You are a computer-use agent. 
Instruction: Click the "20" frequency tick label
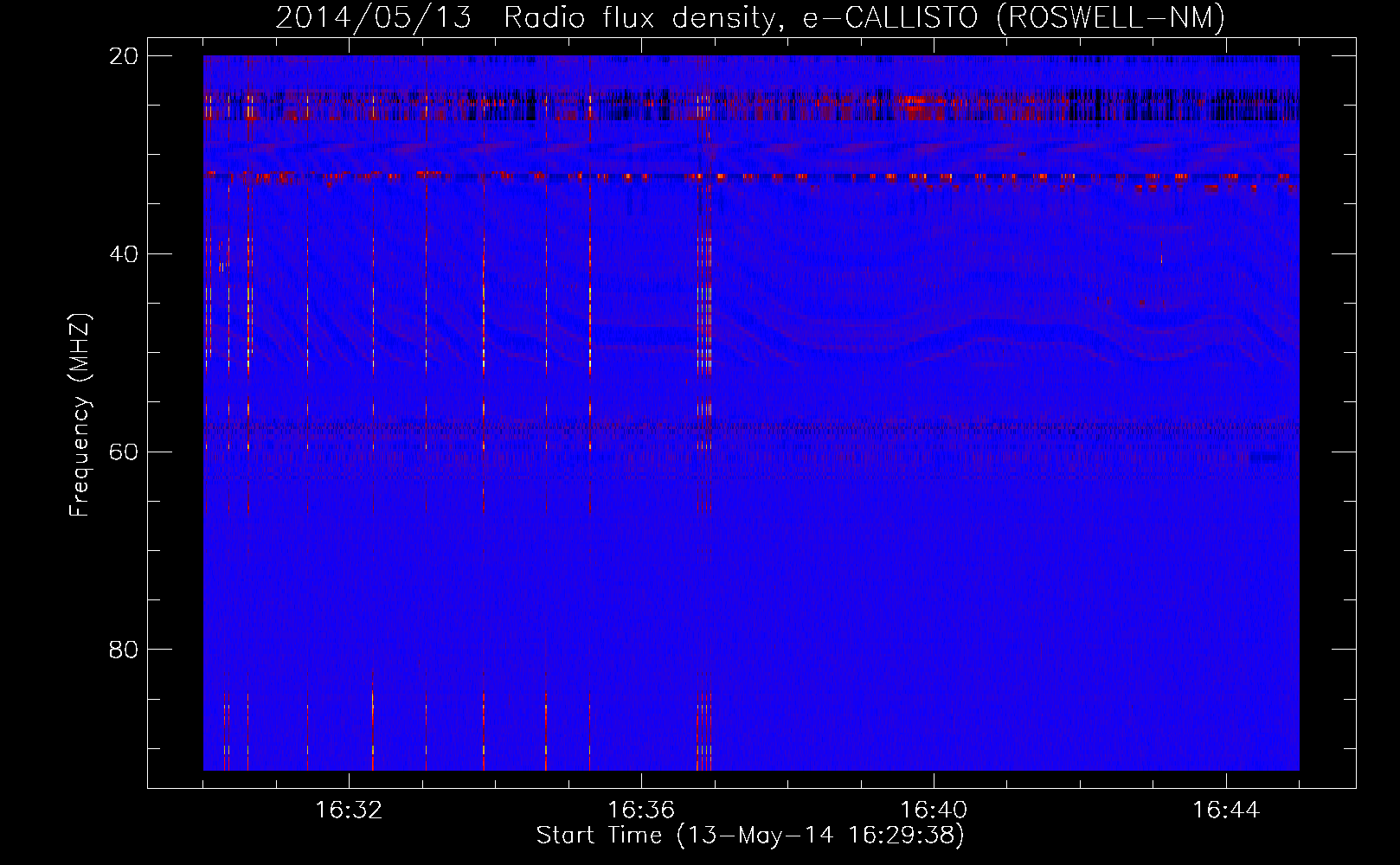124,56
